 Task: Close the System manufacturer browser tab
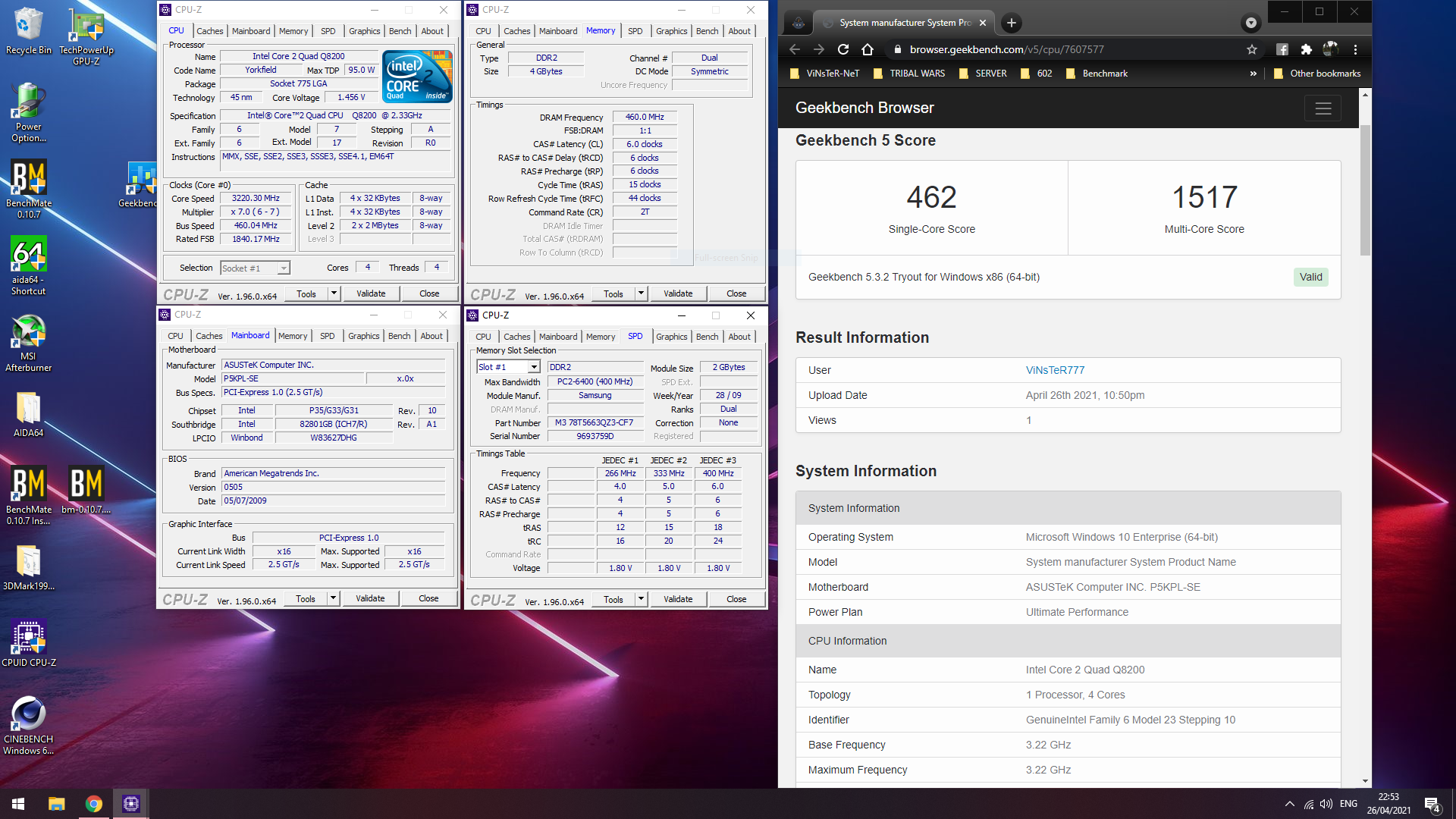point(983,23)
